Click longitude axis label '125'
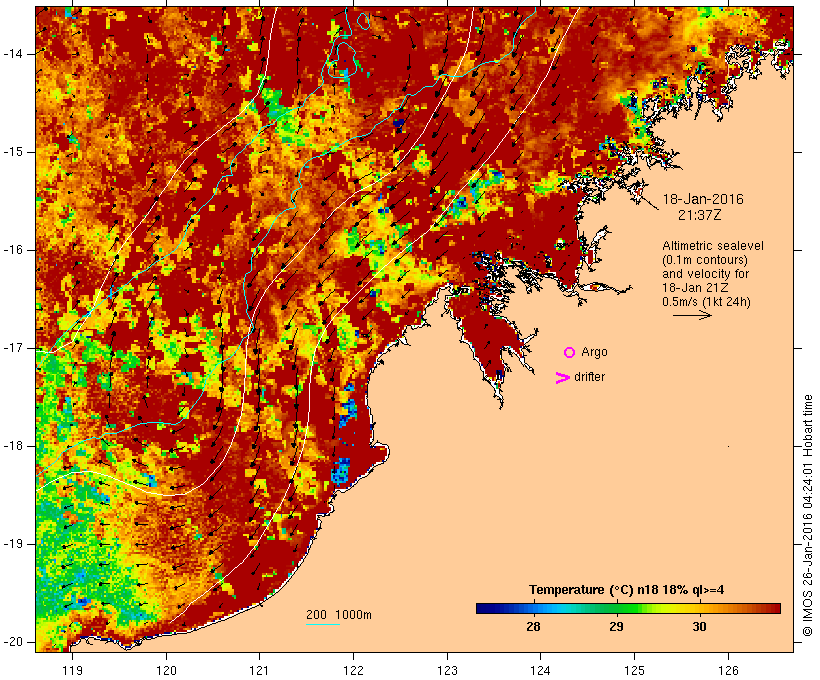Image resolution: width=820 pixels, height=680 pixels. coord(635,671)
